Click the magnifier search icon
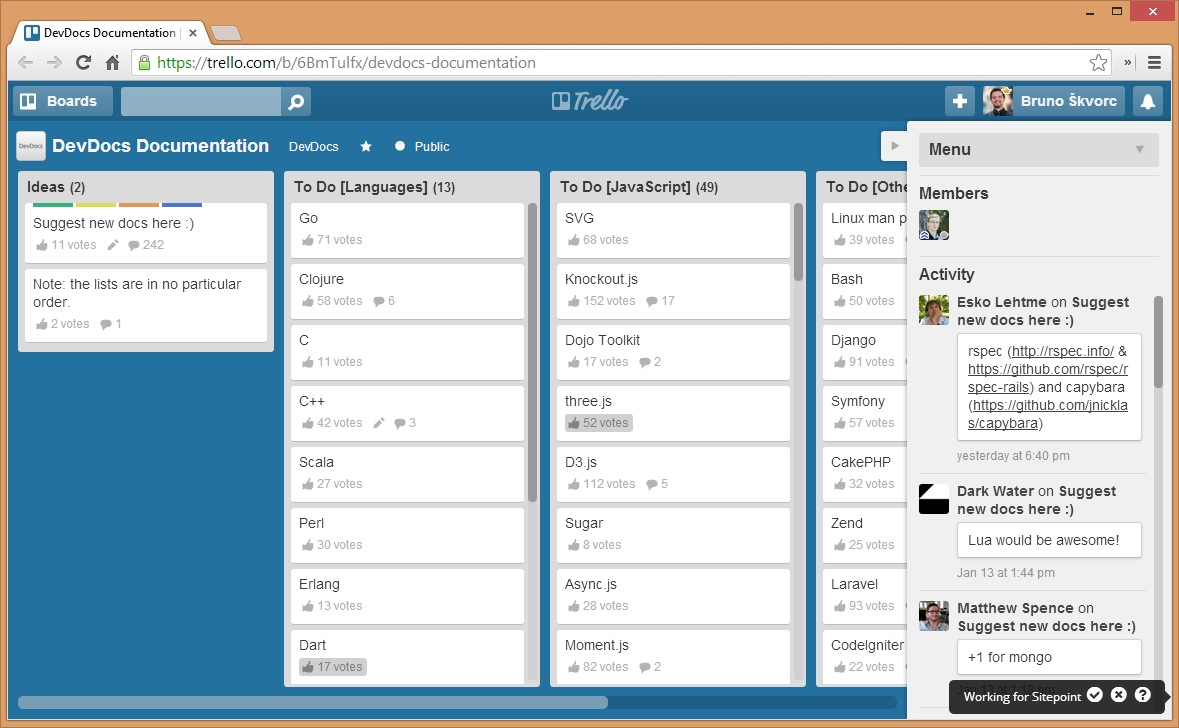 [296, 101]
